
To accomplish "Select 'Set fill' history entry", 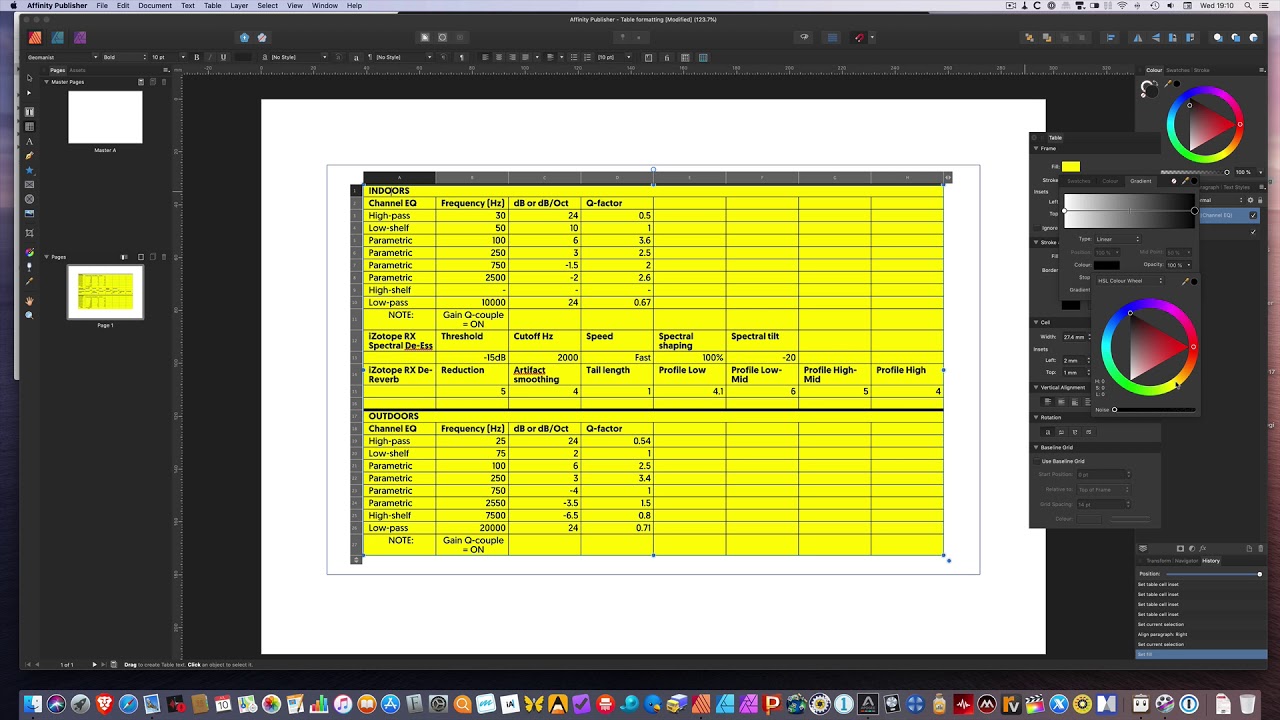I will click(1200, 654).
